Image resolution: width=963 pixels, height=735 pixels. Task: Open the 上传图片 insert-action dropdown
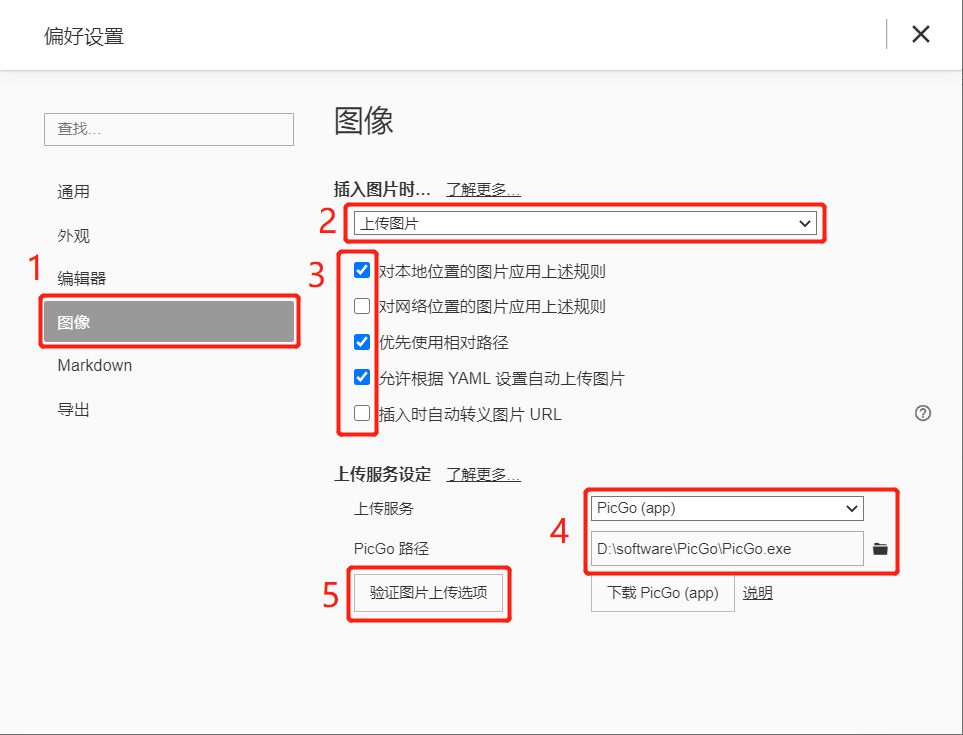(x=585, y=224)
